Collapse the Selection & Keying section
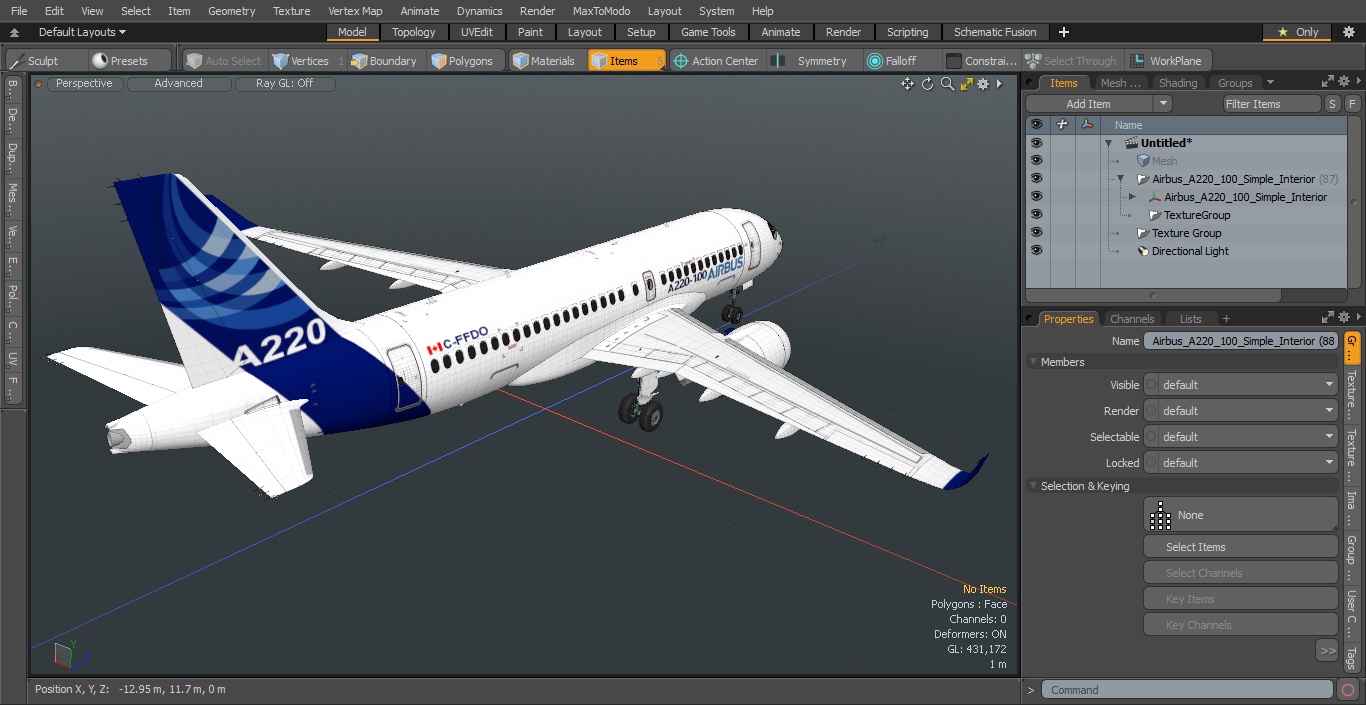Viewport: 1366px width, 705px height. pos(1033,486)
